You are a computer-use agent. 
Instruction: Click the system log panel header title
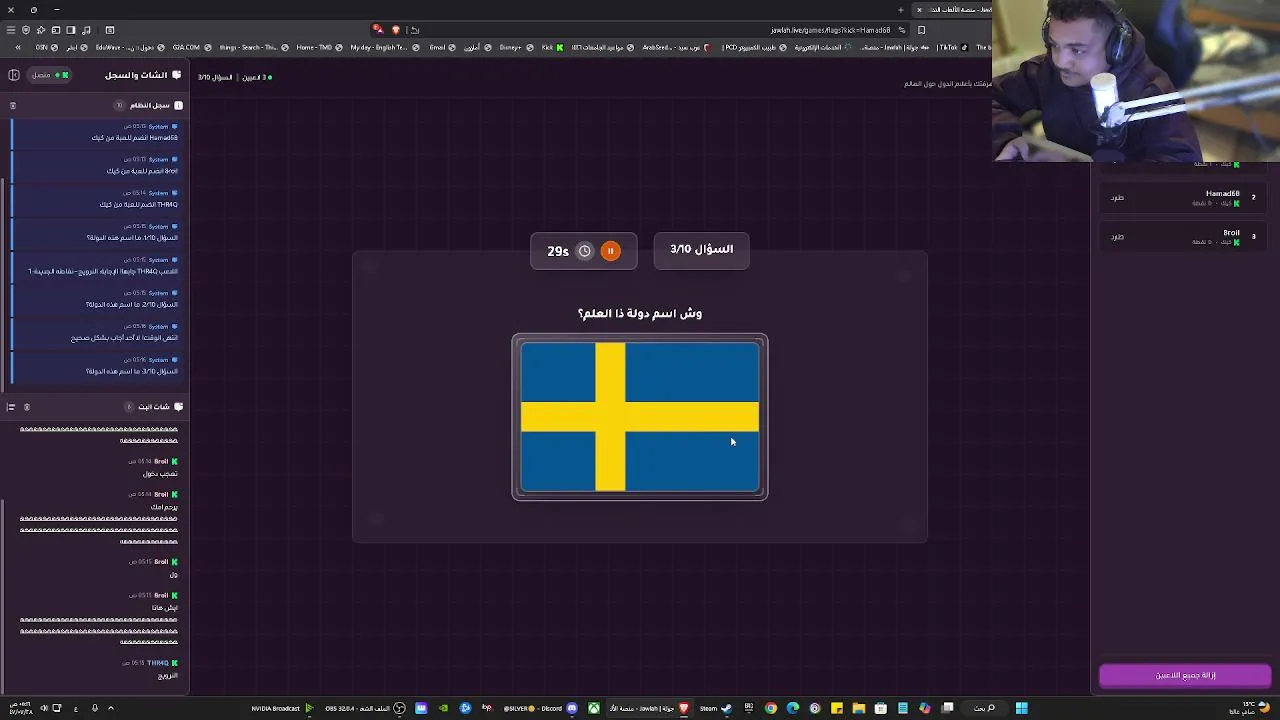pos(149,105)
